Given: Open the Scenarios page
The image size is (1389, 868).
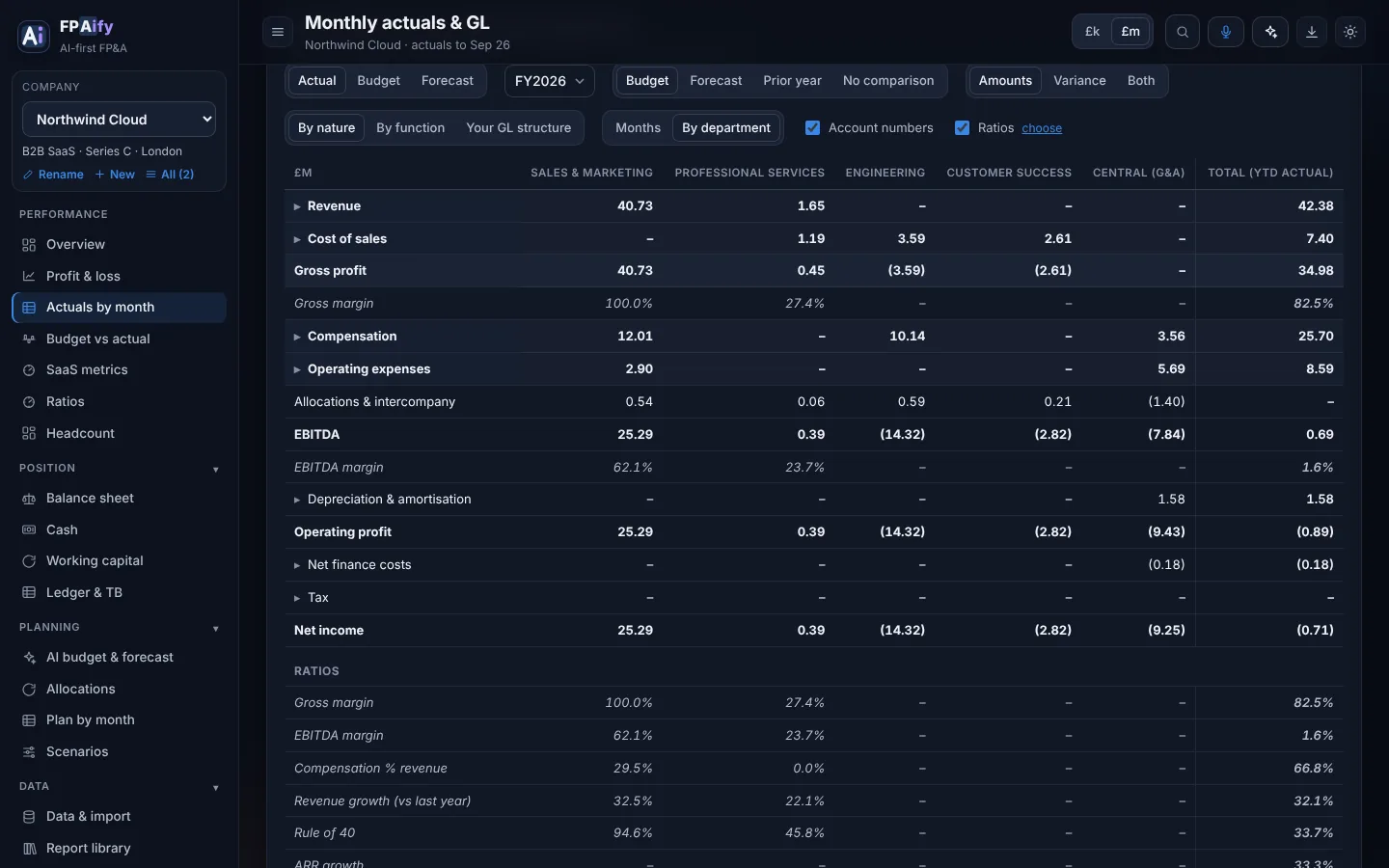Looking at the screenshot, I should [120, 751].
